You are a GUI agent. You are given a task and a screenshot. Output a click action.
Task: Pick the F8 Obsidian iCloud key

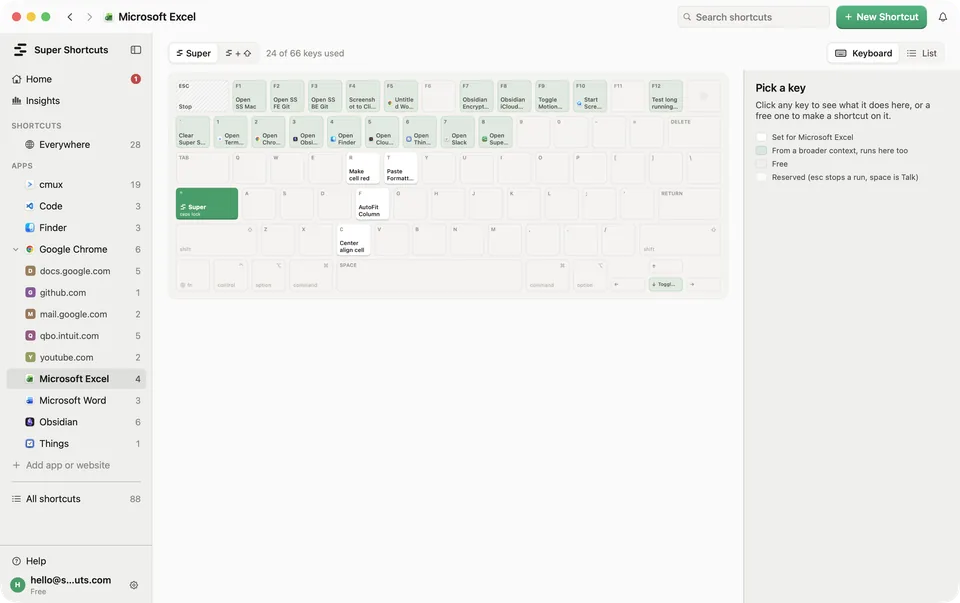click(x=514, y=96)
